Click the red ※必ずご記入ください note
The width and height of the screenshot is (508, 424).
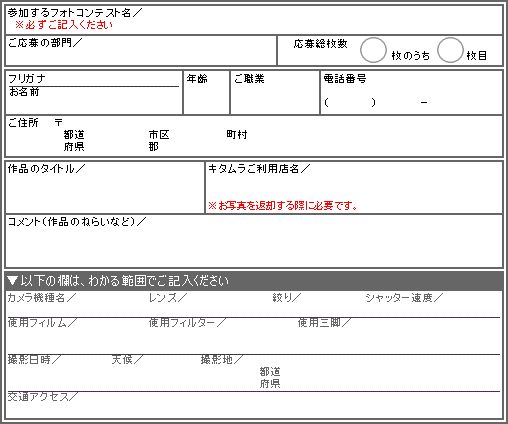click(x=64, y=25)
